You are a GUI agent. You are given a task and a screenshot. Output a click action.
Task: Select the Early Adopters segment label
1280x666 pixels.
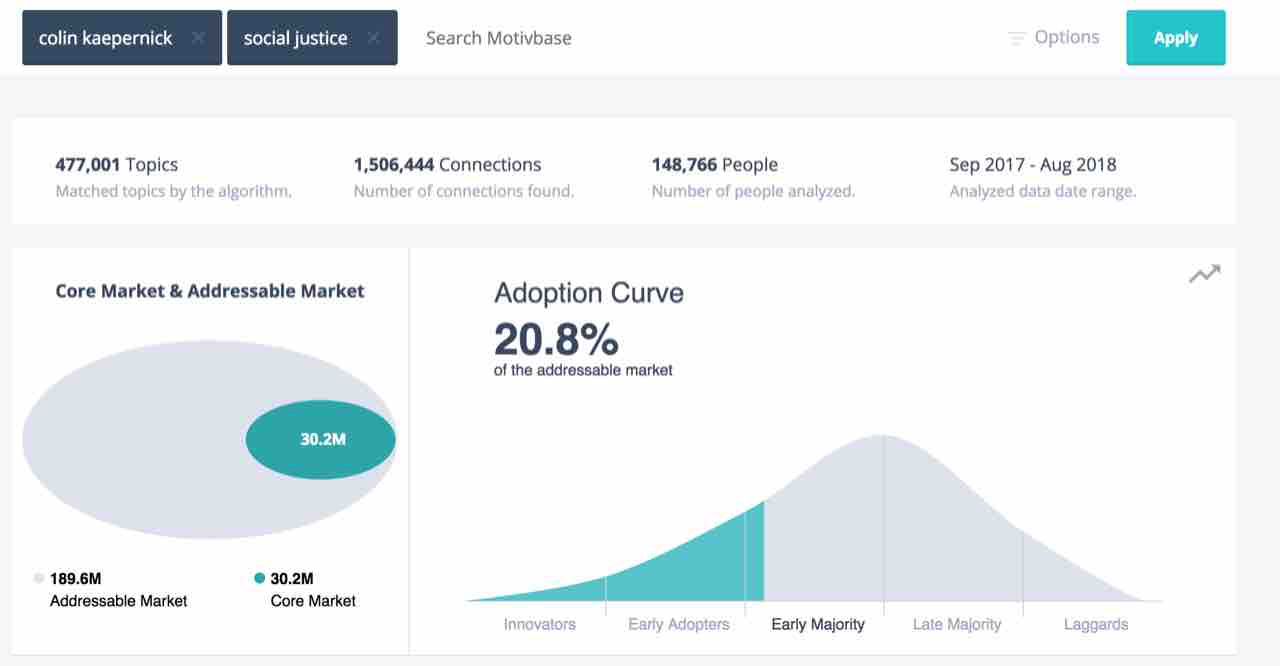pyautogui.click(x=678, y=624)
